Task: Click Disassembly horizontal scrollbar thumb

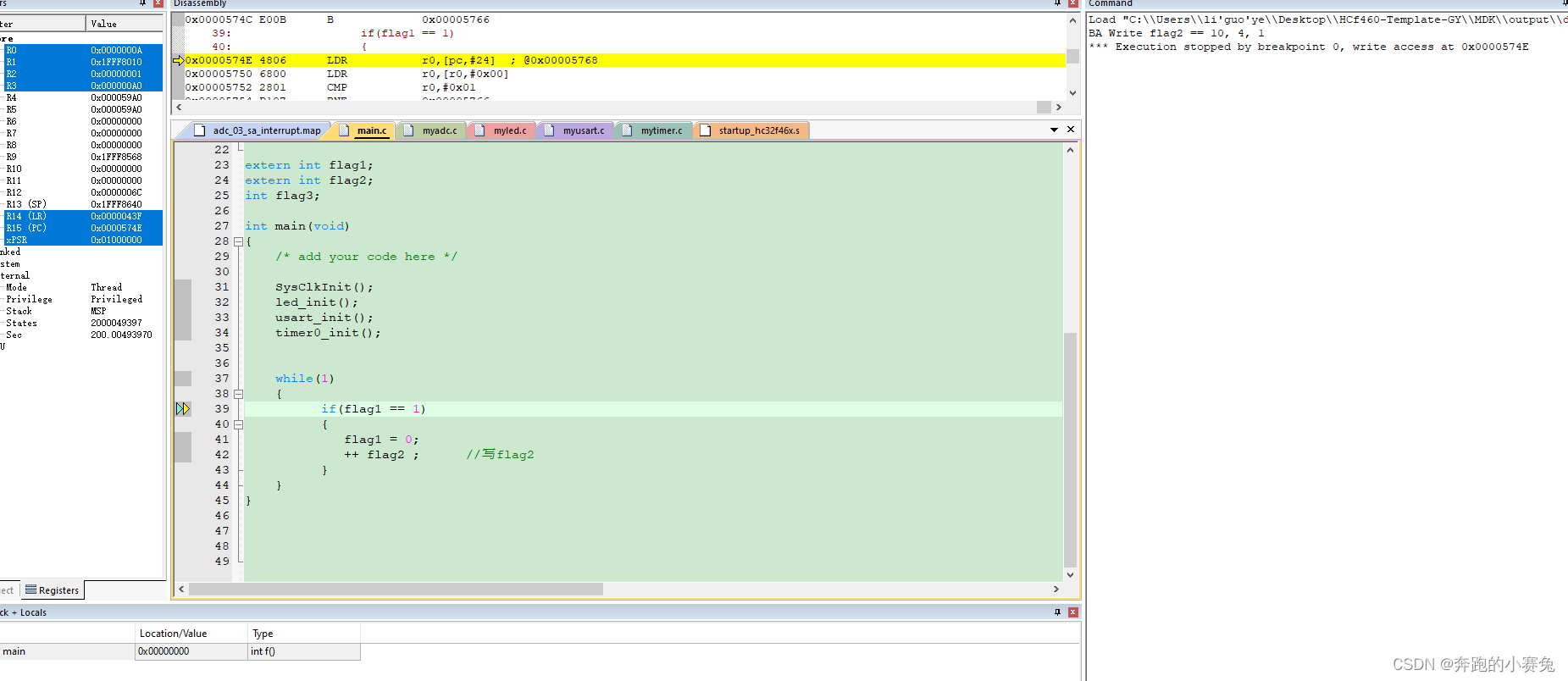Action: point(1044,108)
